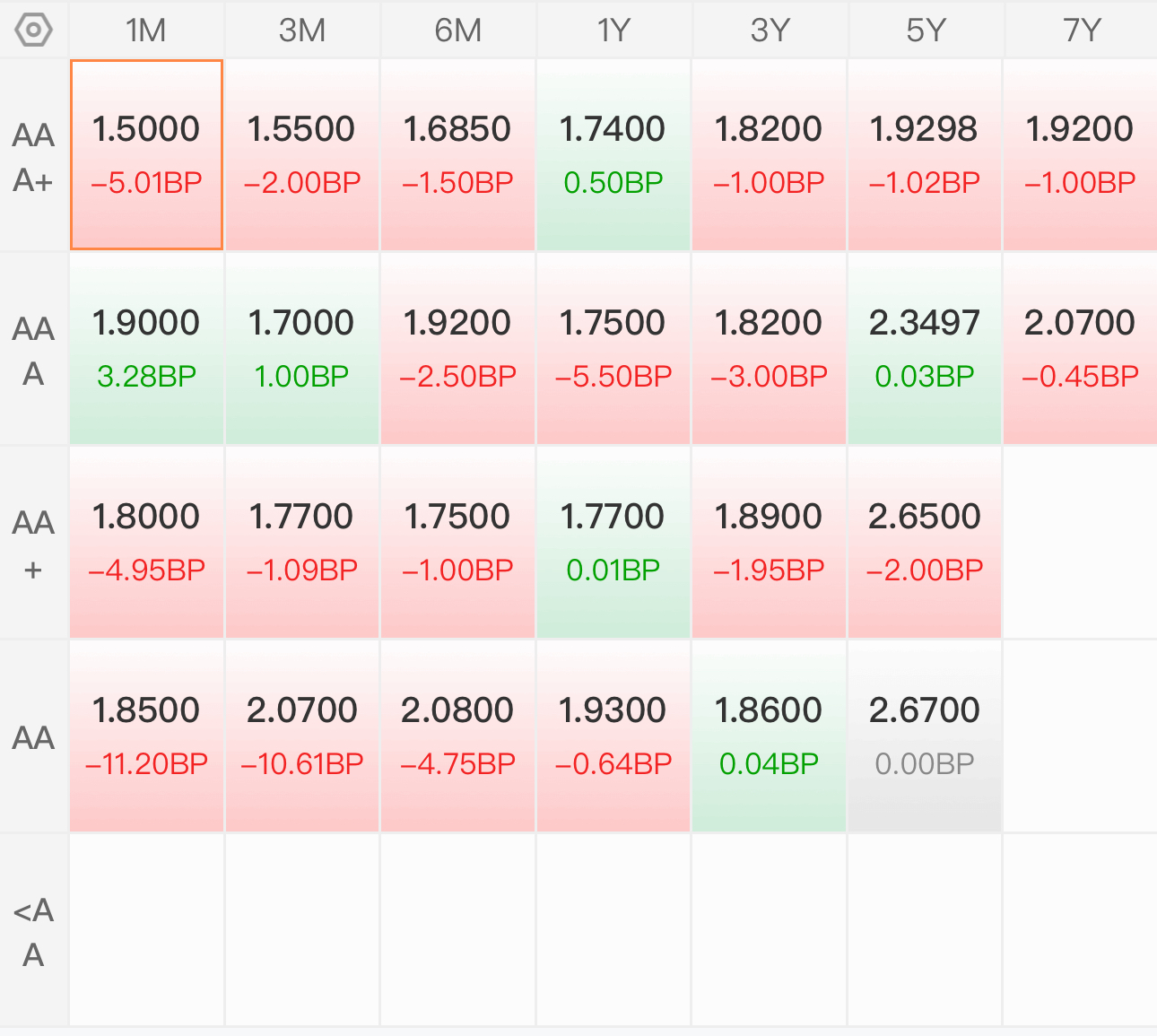Open AA+ 1Y cell with 0.01BP
This screenshot has height=1036, width=1157.
[613, 543]
